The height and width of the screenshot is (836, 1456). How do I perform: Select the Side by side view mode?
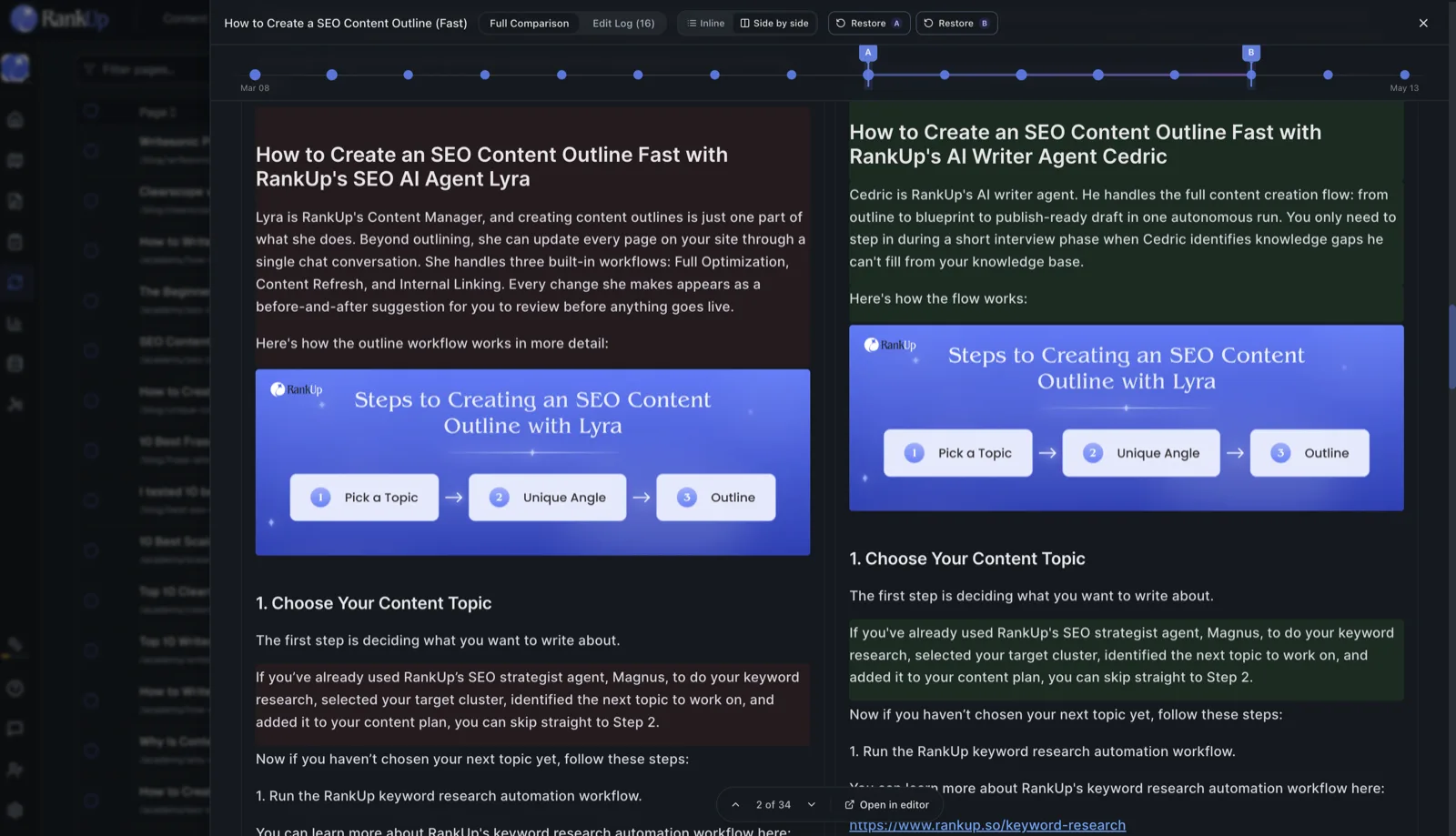[774, 23]
